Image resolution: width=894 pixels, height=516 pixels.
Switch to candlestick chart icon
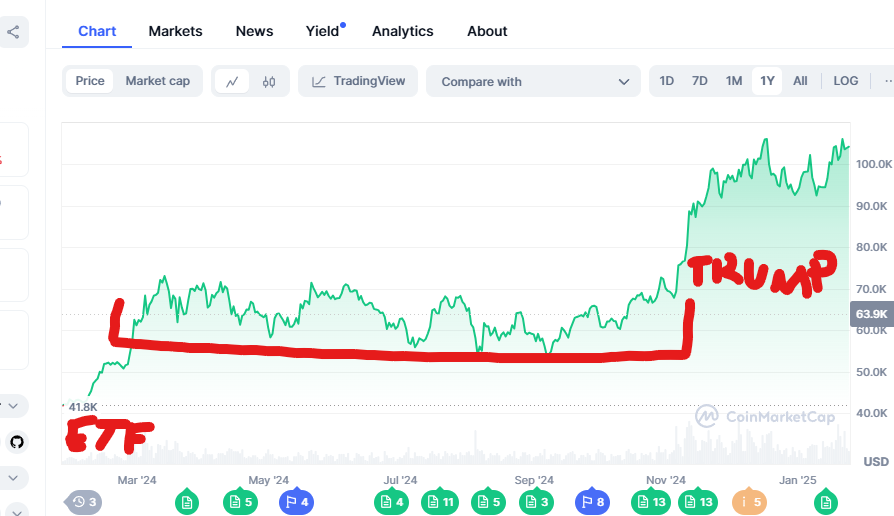pos(269,82)
